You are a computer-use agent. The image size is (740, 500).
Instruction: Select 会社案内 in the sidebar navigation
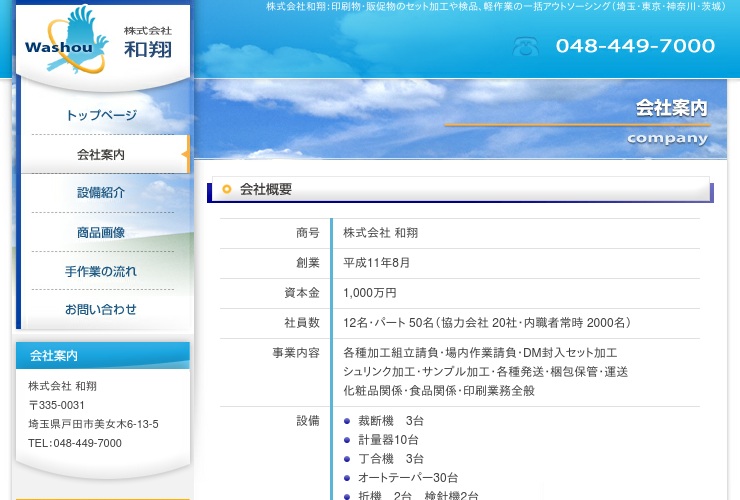pyautogui.click(x=101, y=155)
